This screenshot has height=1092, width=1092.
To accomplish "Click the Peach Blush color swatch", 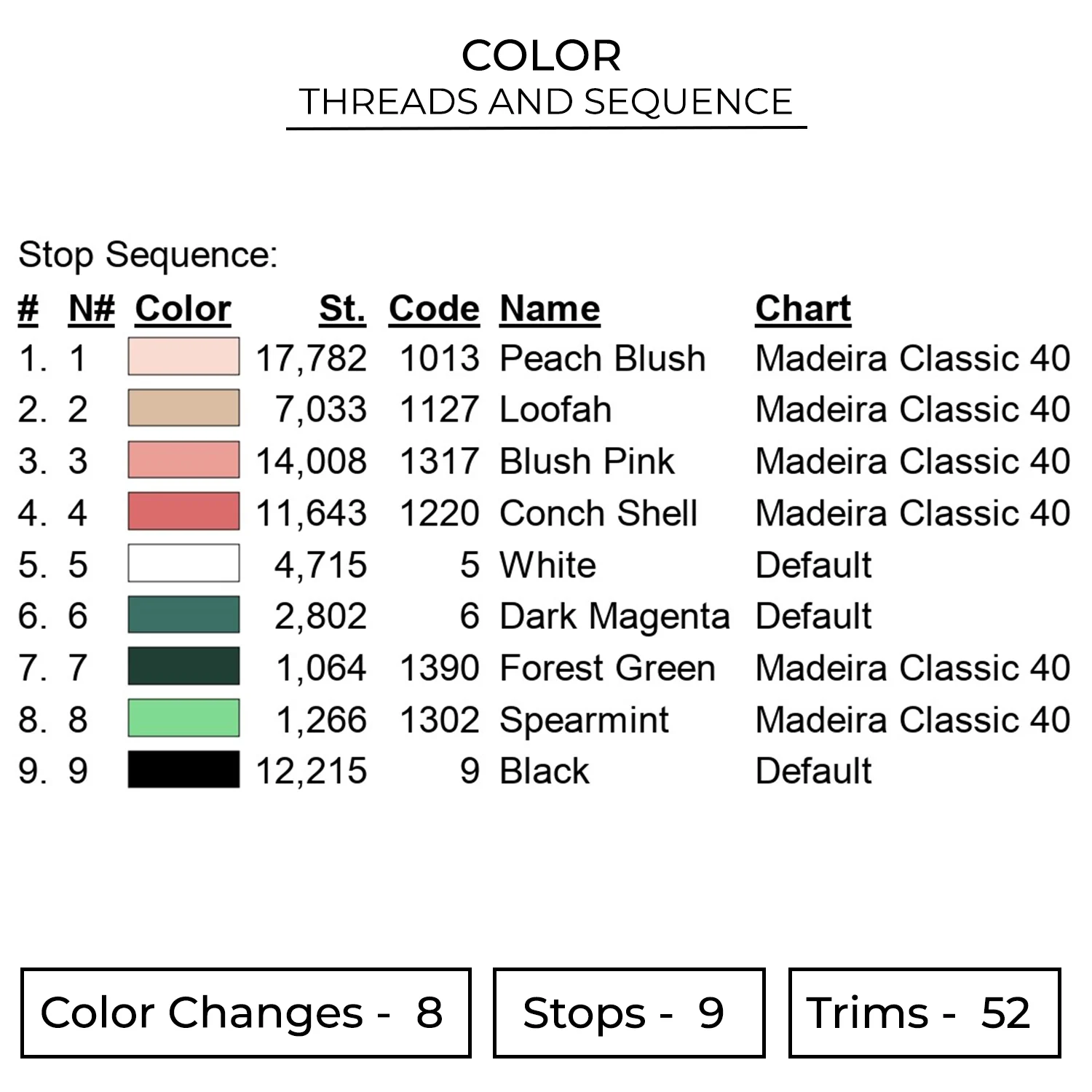I will click(183, 357).
